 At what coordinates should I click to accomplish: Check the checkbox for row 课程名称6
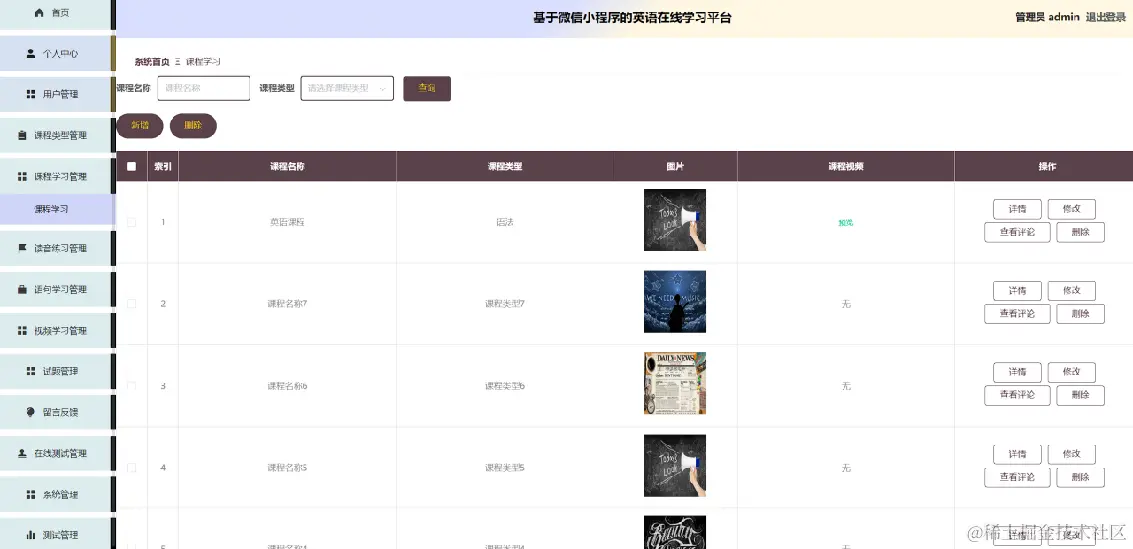tap(132, 386)
